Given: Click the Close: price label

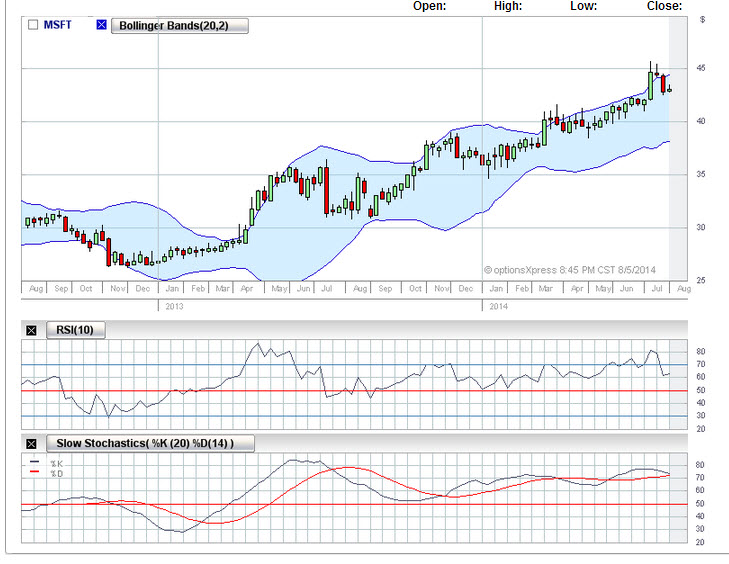Looking at the screenshot, I should click(664, 6).
